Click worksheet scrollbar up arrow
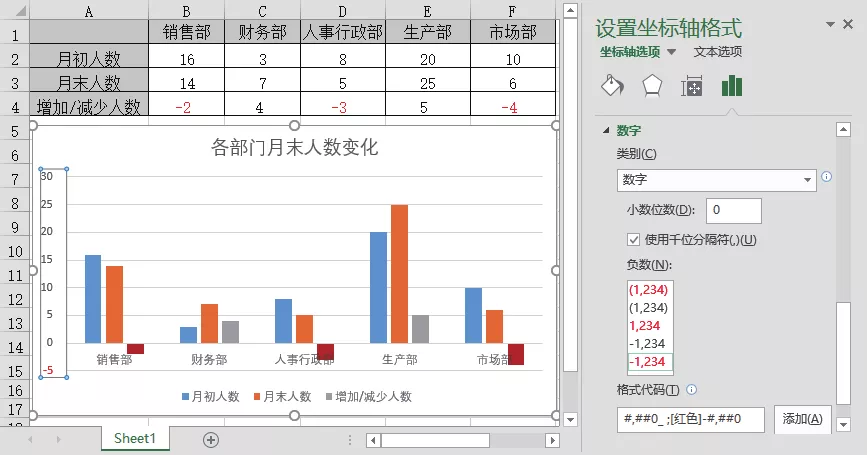The height and width of the screenshot is (455, 867). click(570, 11)
